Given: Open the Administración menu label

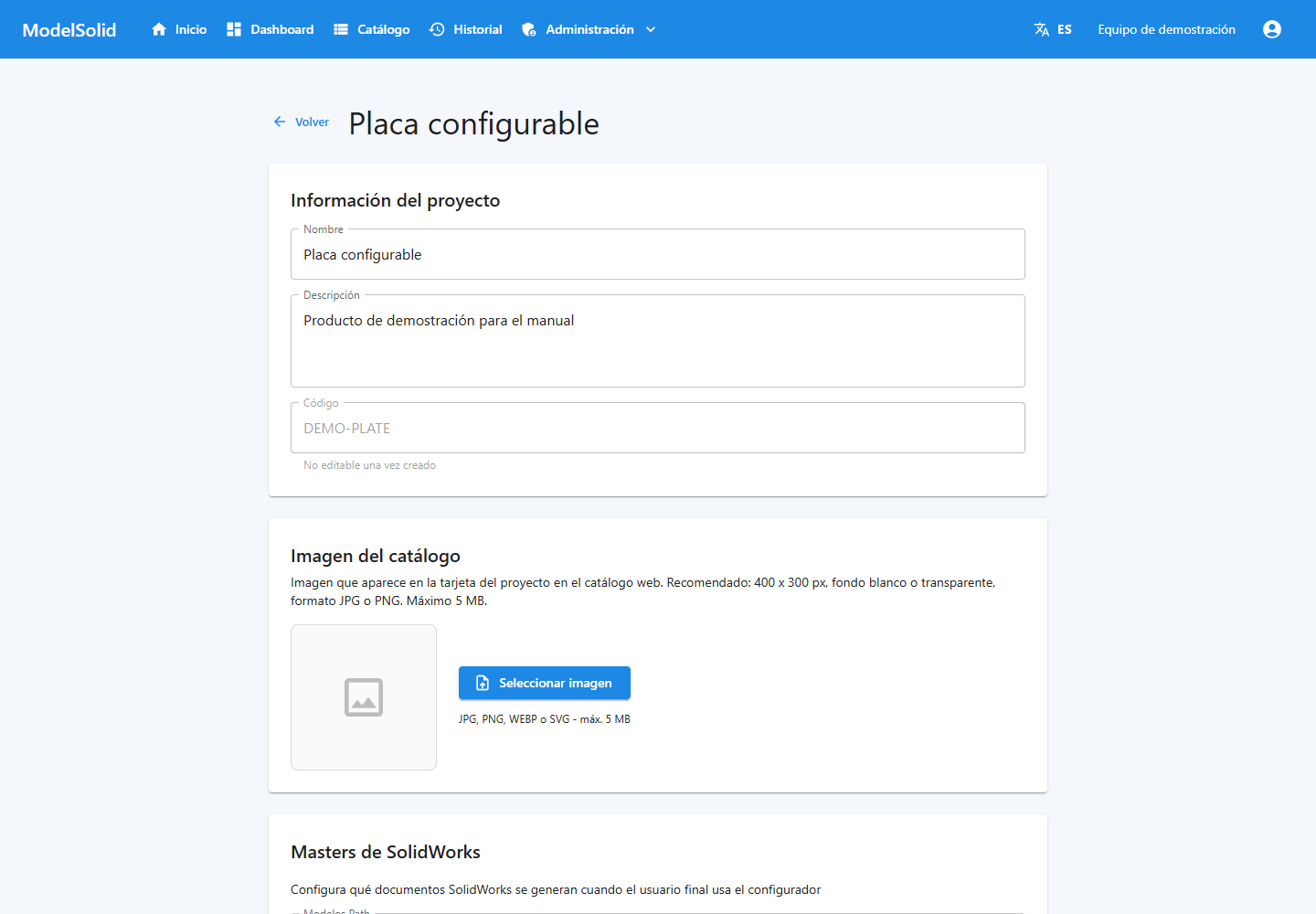Looking at the screenshot, I should [x=589, y=29].
